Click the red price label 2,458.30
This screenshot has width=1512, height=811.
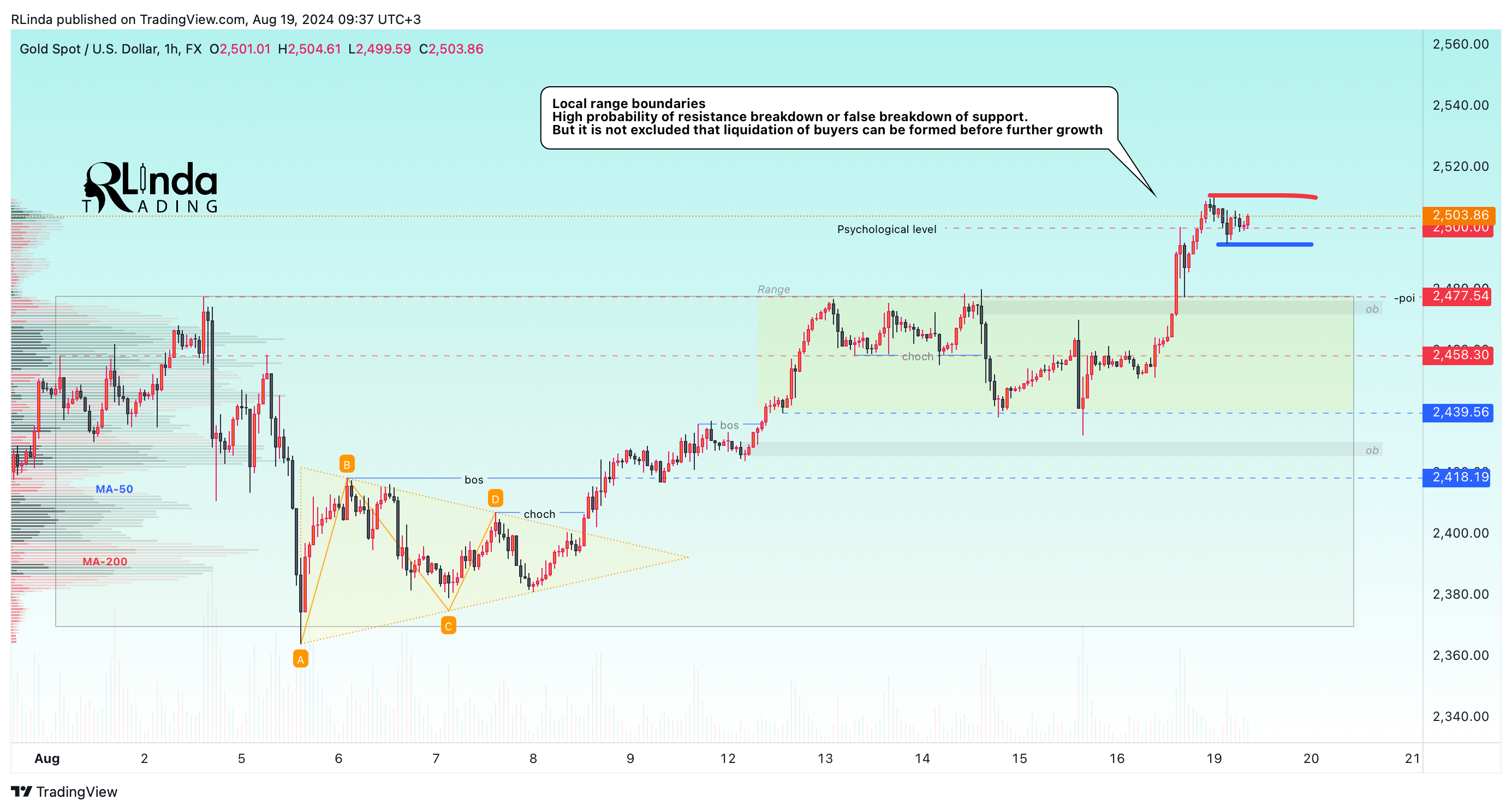tap(1458, 355)
